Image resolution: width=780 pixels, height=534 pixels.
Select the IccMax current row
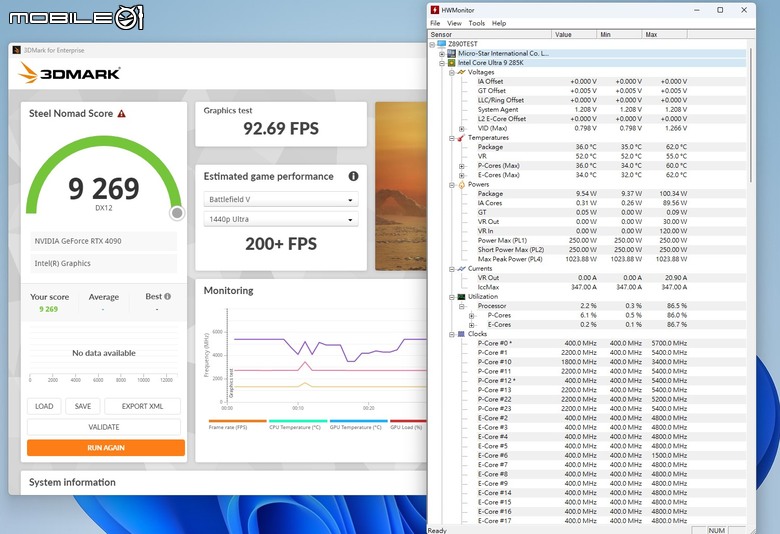coord(587,287)
